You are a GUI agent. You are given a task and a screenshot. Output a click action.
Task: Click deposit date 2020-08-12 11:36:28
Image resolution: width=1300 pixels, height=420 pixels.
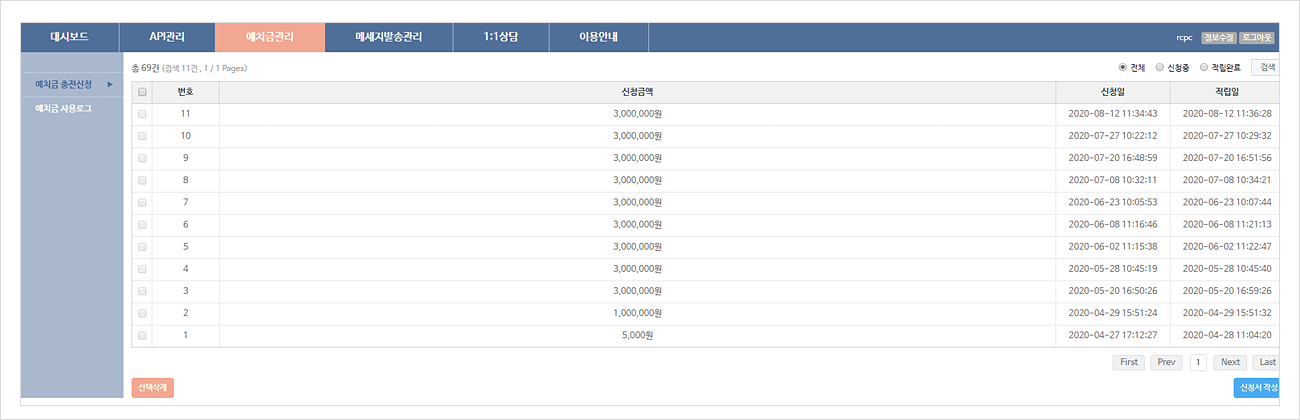(x=1226, y=114)
